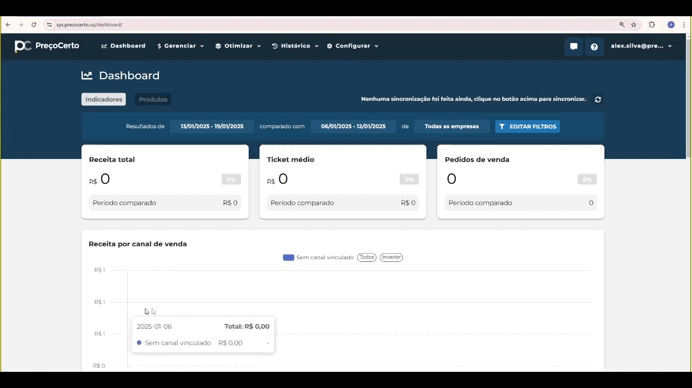Click the browser address bar URL
This screenshot has height=388, width=692.
pyautogui.click(x=90, y=25)
